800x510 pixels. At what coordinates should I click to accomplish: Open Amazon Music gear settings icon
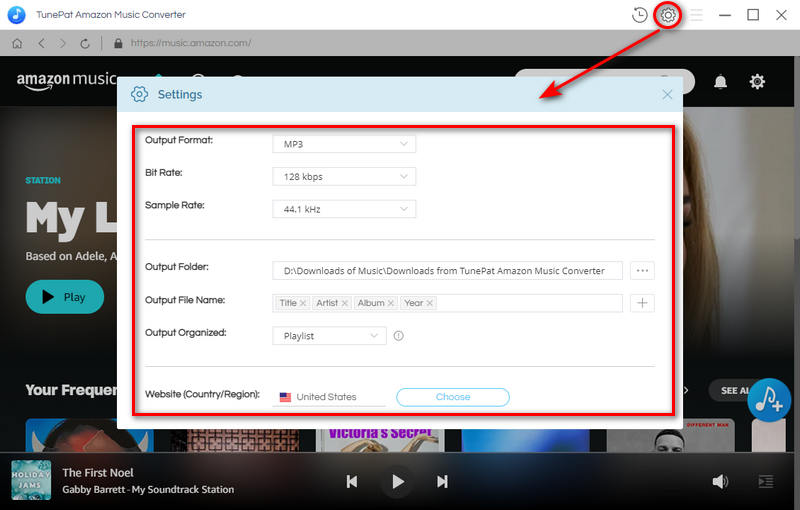757,82
